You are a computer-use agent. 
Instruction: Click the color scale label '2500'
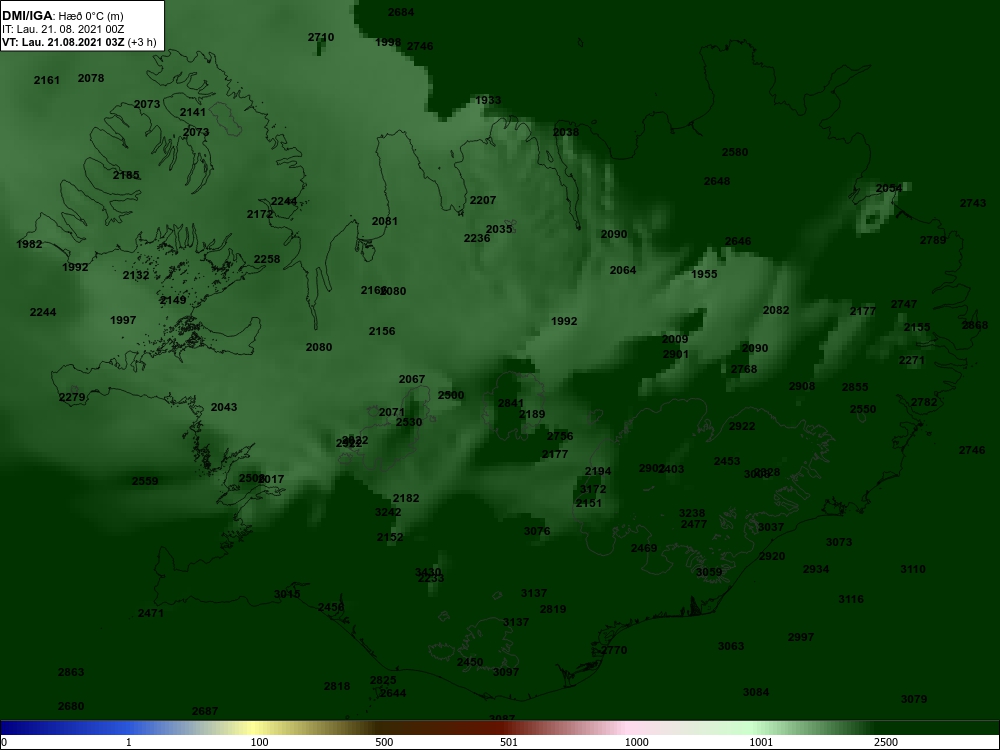(885, 742)
